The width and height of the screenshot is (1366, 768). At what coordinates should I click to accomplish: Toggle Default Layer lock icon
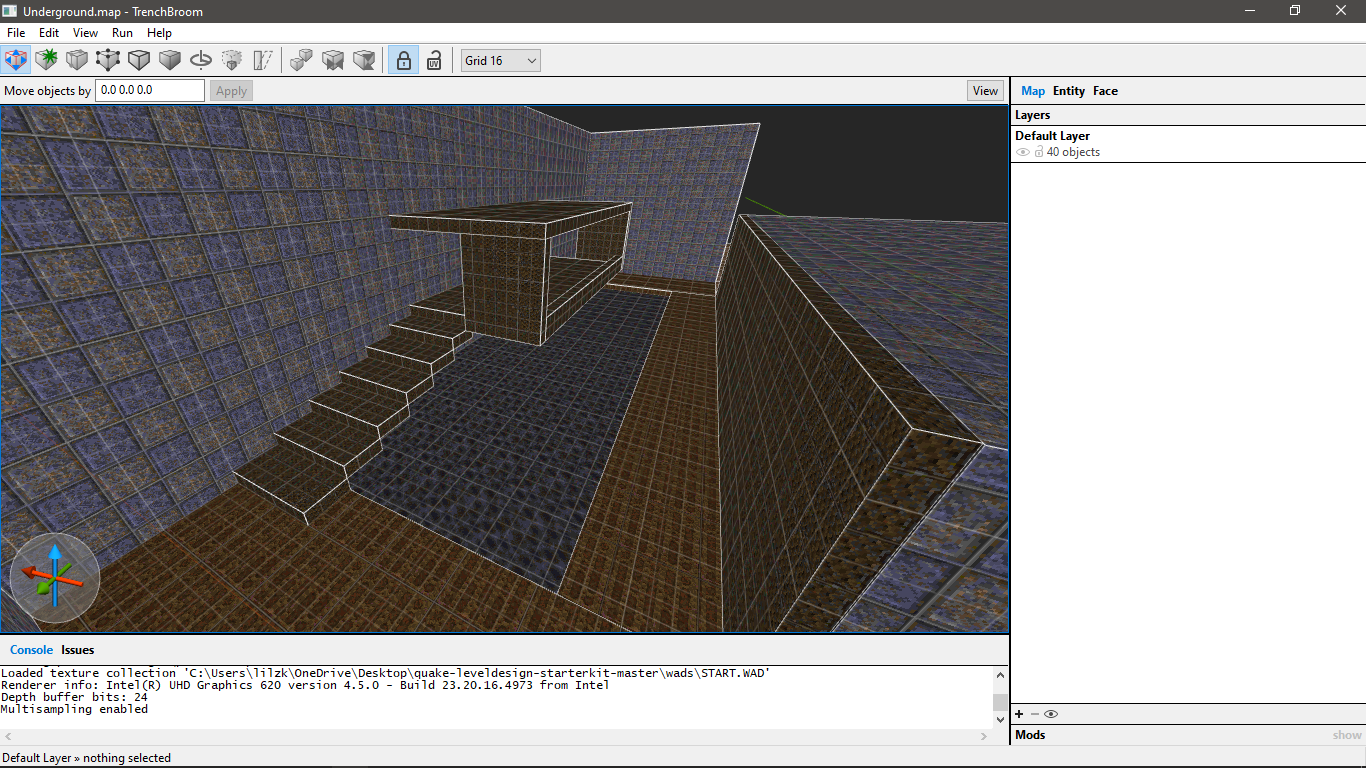point(1039,152)
